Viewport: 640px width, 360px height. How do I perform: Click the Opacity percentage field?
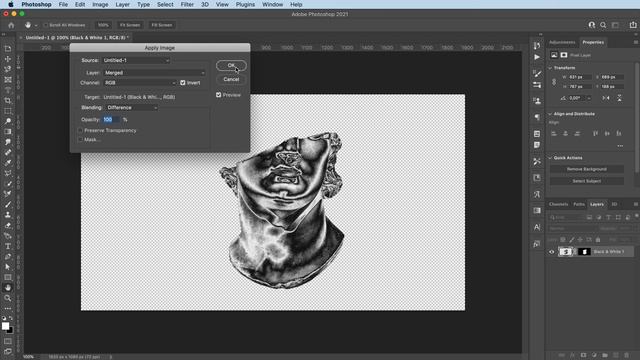point(111,120)
